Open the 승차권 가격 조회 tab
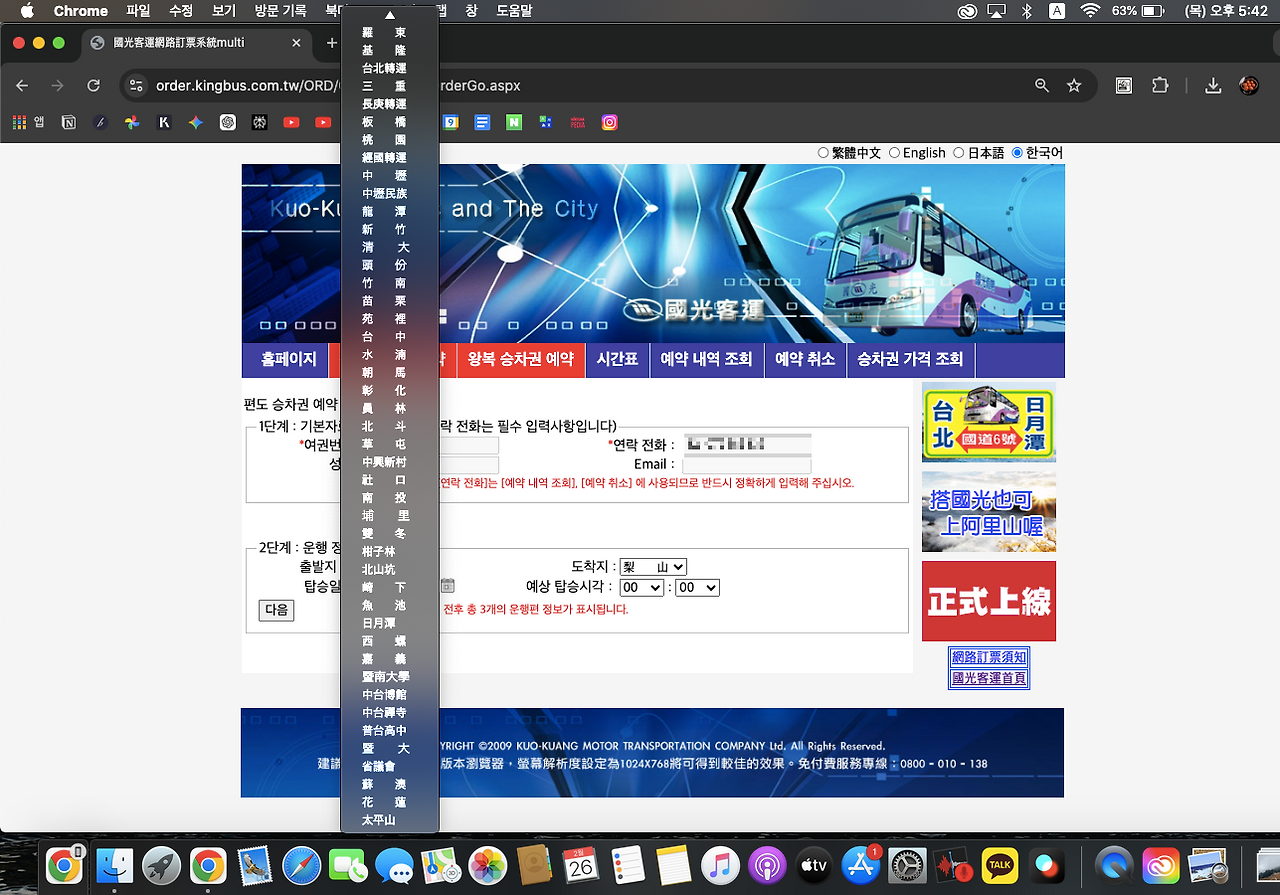 (x=910, y=360)
